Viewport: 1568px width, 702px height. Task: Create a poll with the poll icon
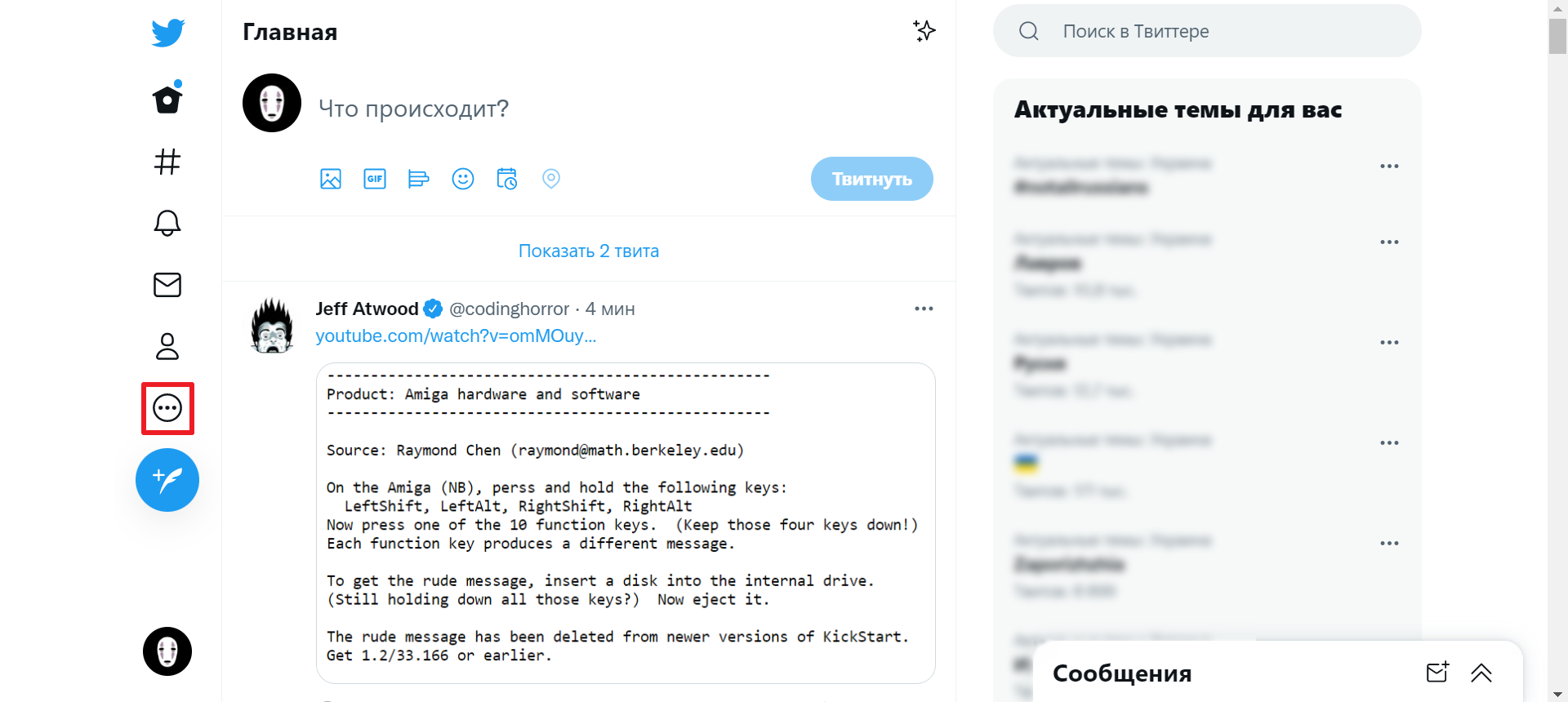point(418,179)
